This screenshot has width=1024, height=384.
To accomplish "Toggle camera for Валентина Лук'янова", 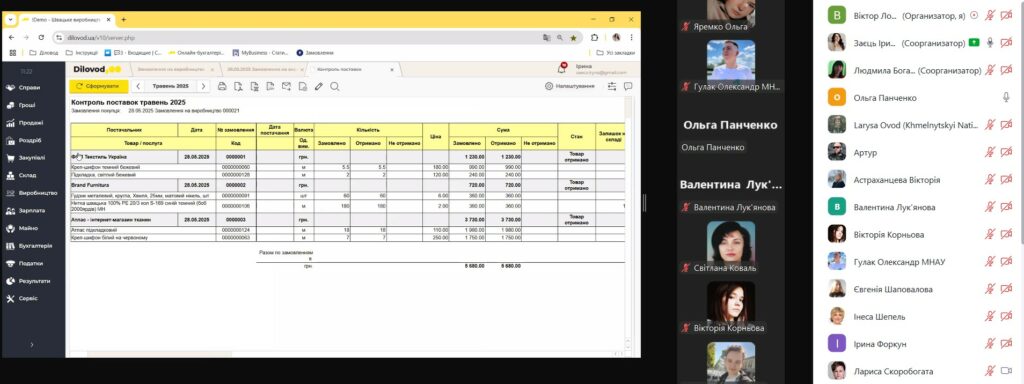I will 1006,207.
